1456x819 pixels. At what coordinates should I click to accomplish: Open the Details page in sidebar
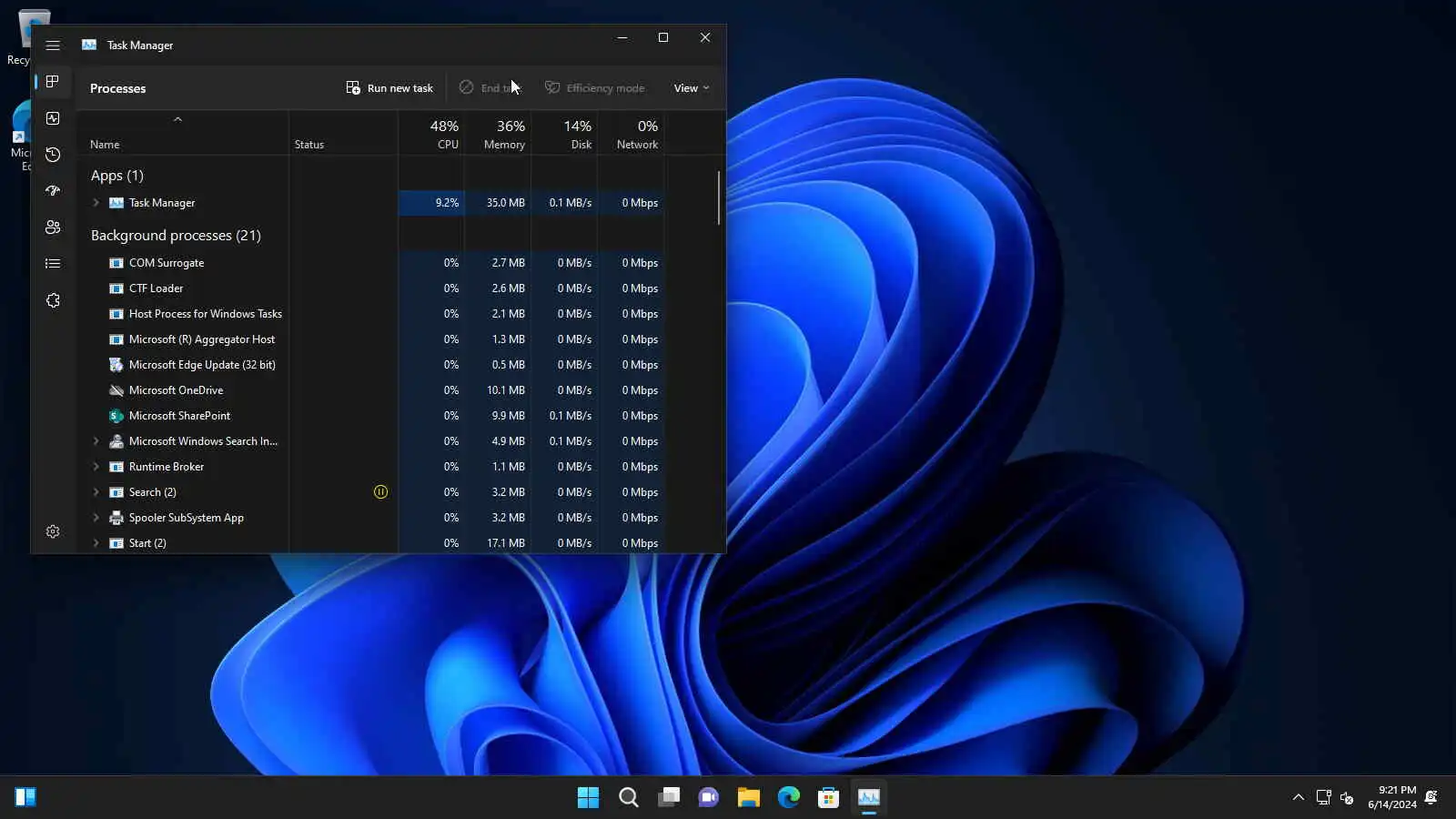[x=53, y=264]
